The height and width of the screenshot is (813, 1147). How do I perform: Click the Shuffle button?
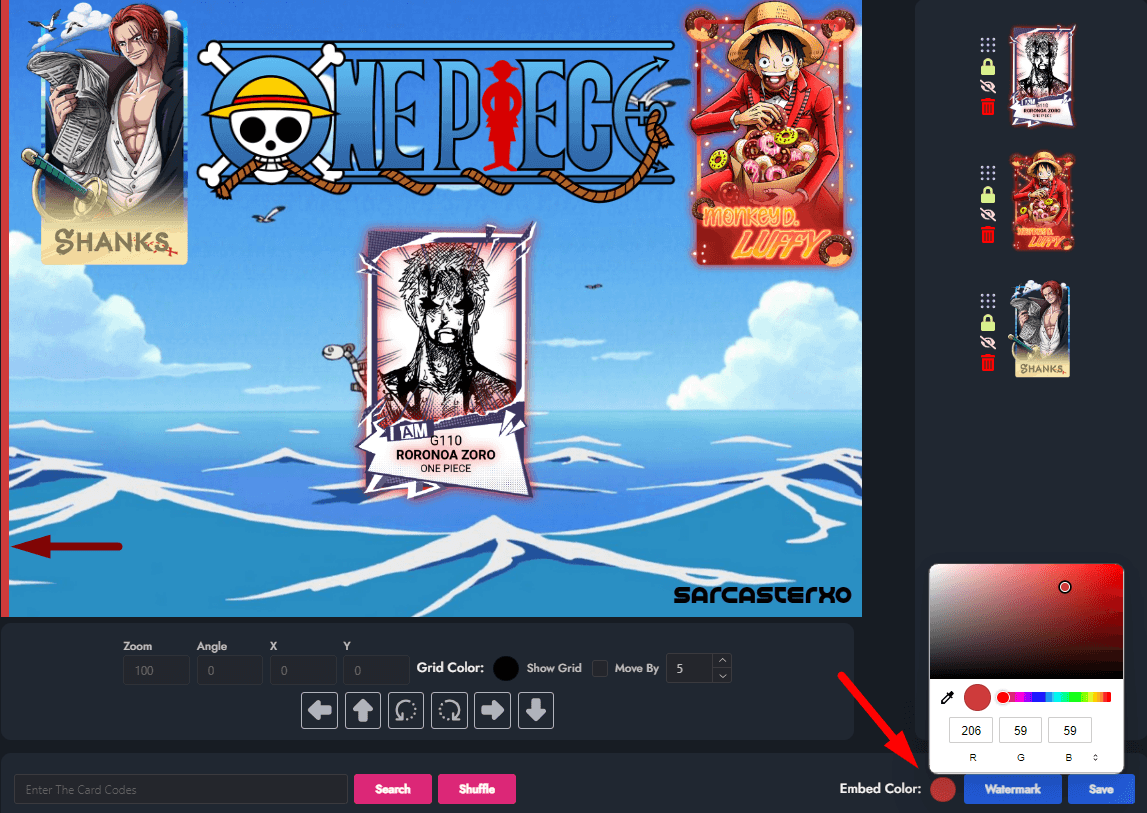(477, 789)
